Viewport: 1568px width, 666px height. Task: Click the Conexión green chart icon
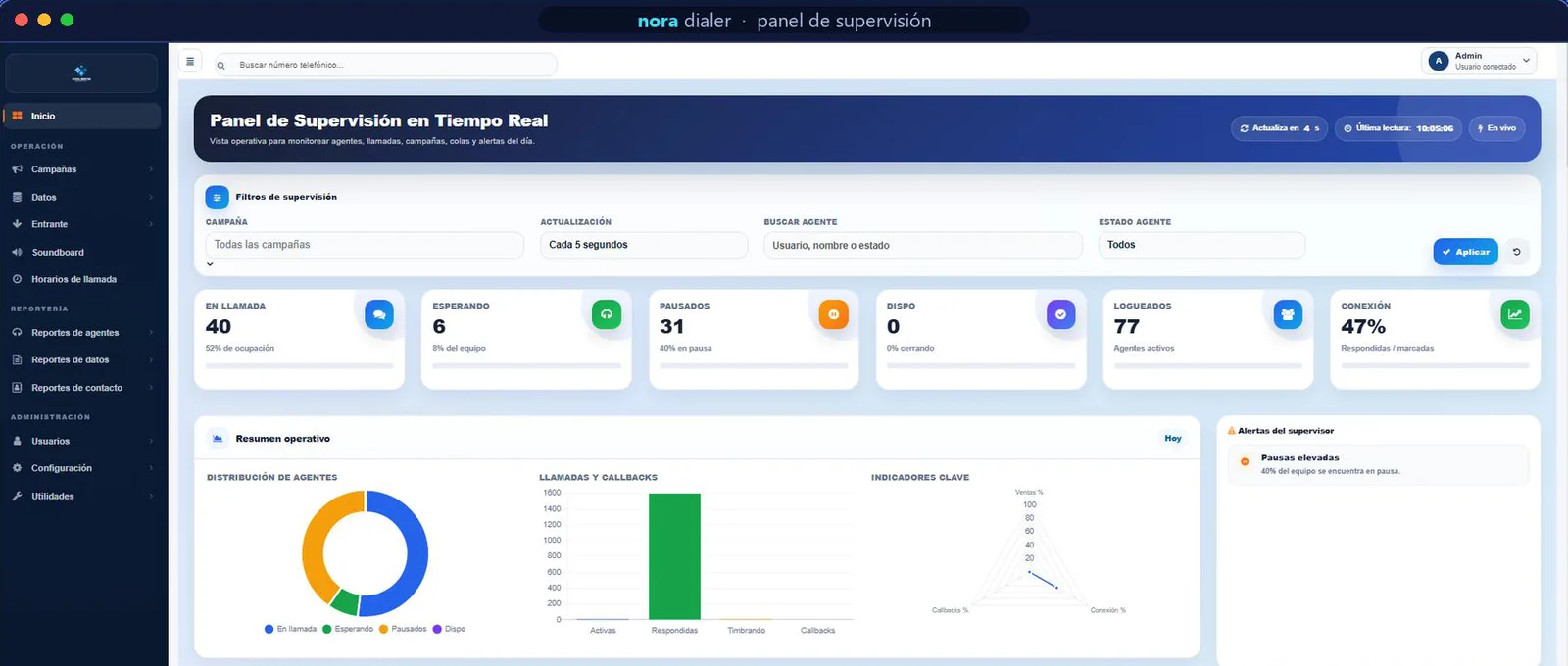[1515, 314]
